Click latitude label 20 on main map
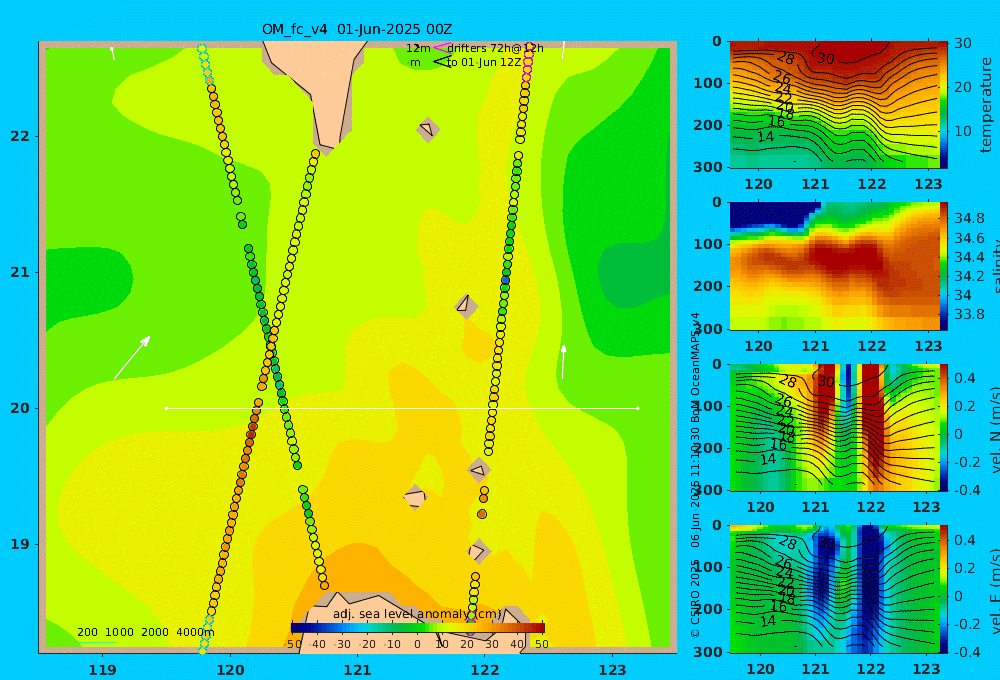The image size is (1000, 680). 20,408
